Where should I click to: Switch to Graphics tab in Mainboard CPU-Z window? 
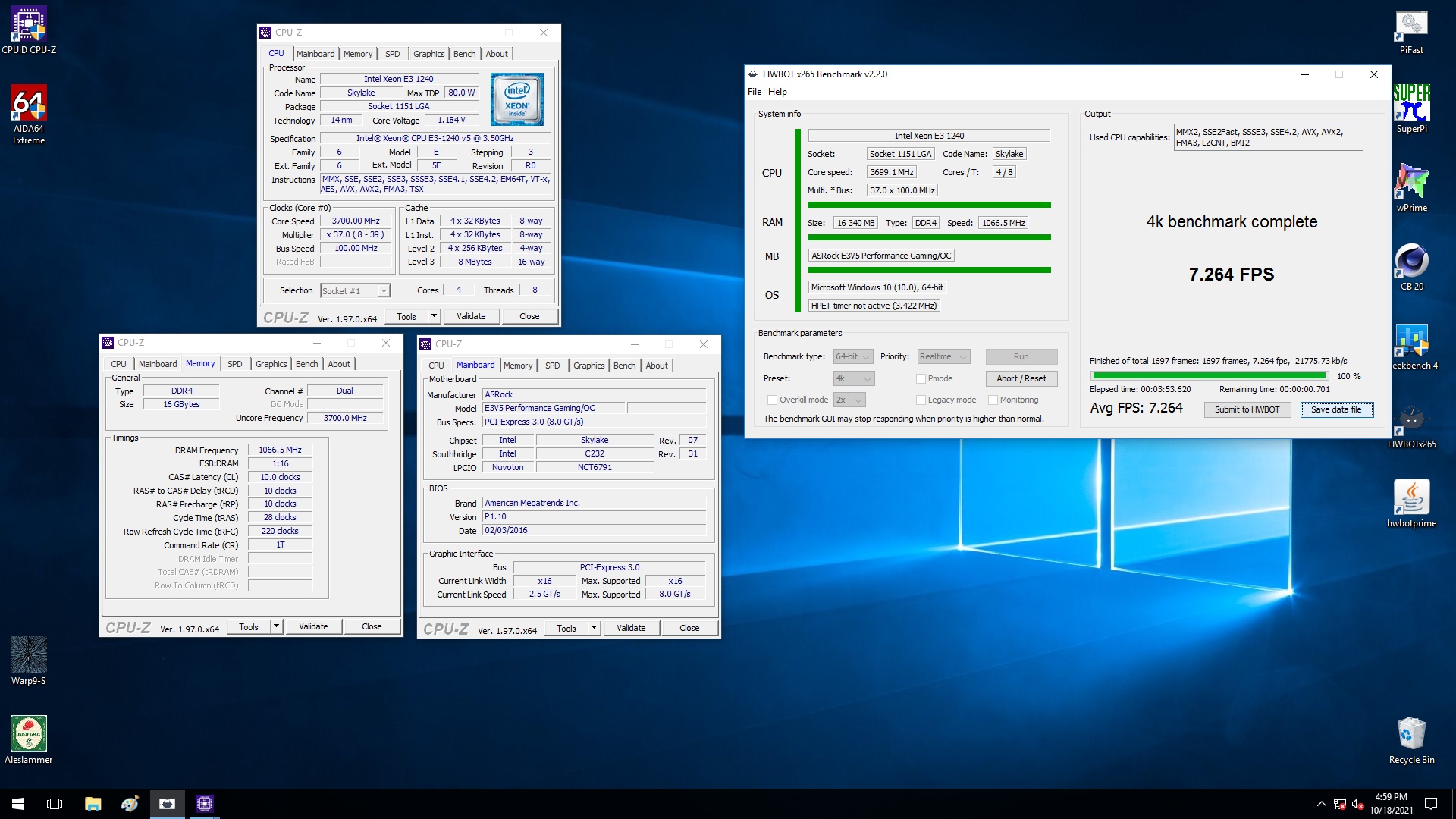coord(589,366)
